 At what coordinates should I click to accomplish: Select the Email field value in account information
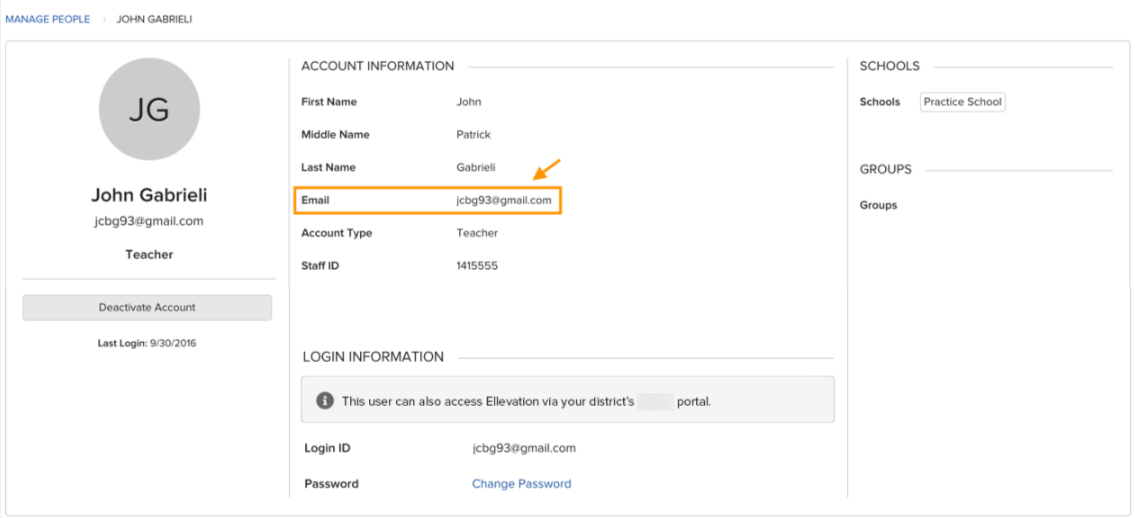click(x=504, y=200)
